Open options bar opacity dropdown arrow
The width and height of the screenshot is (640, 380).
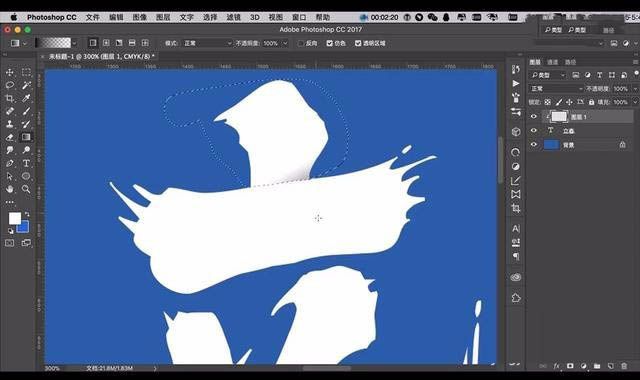pyautogui.click(x=285, y=43)
